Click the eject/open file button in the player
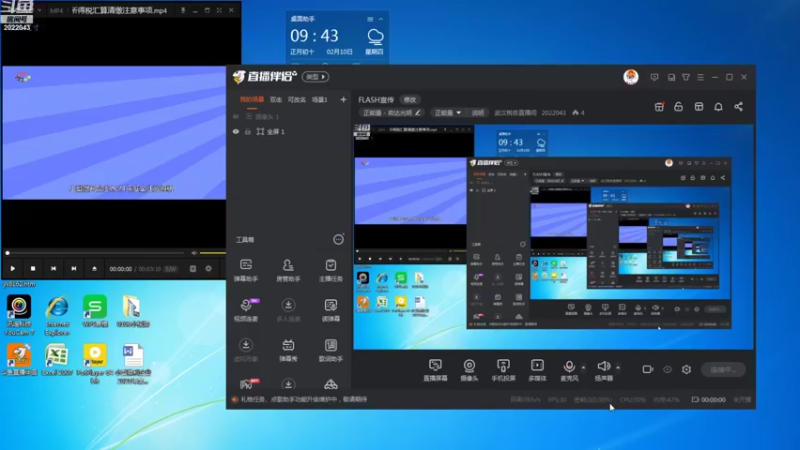 point(94,268)
